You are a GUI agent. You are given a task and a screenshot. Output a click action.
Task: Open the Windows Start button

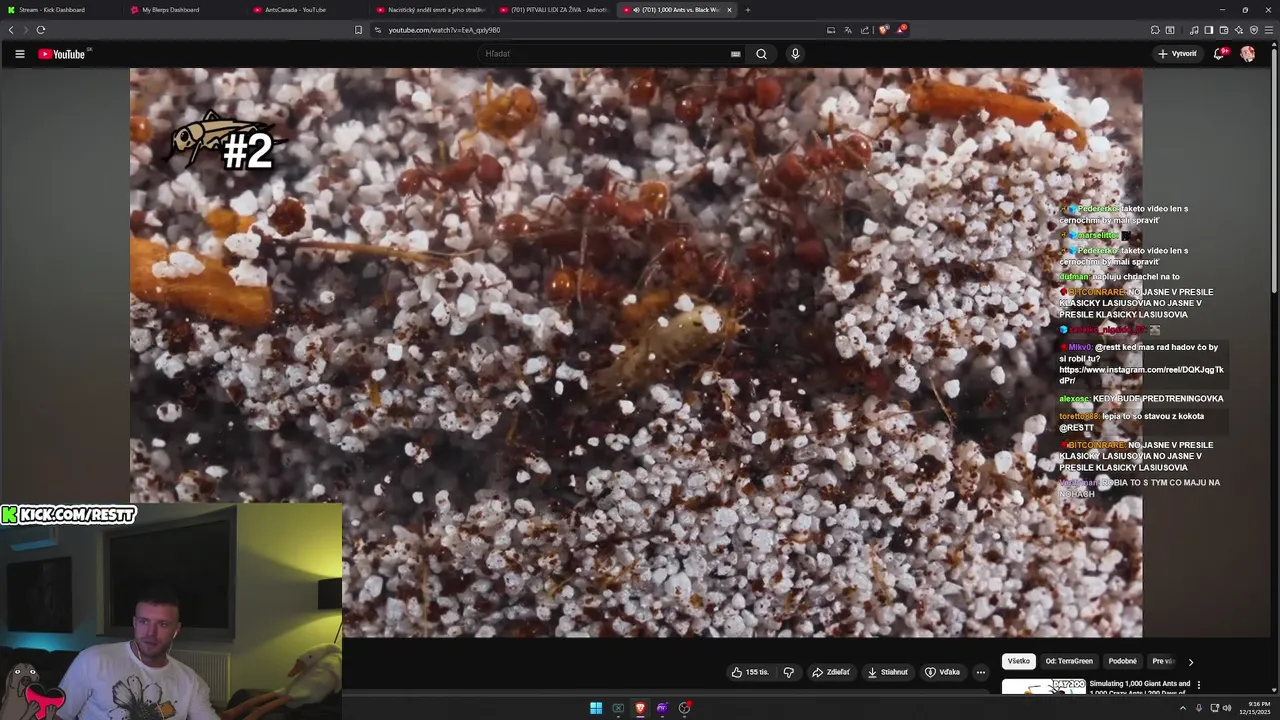596,708
